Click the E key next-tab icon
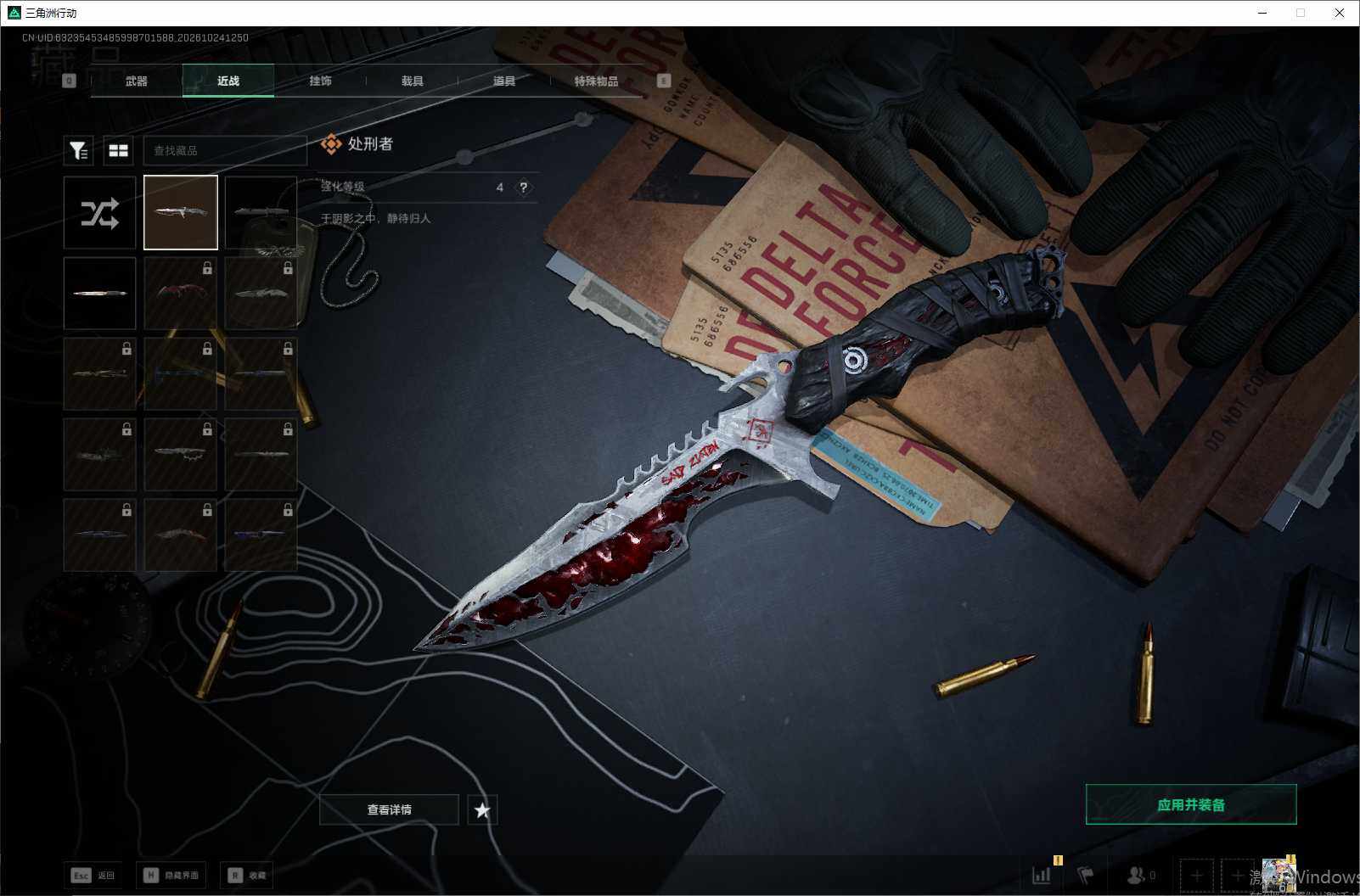The height and width of the screenshot is (896, 1360). 664,81
